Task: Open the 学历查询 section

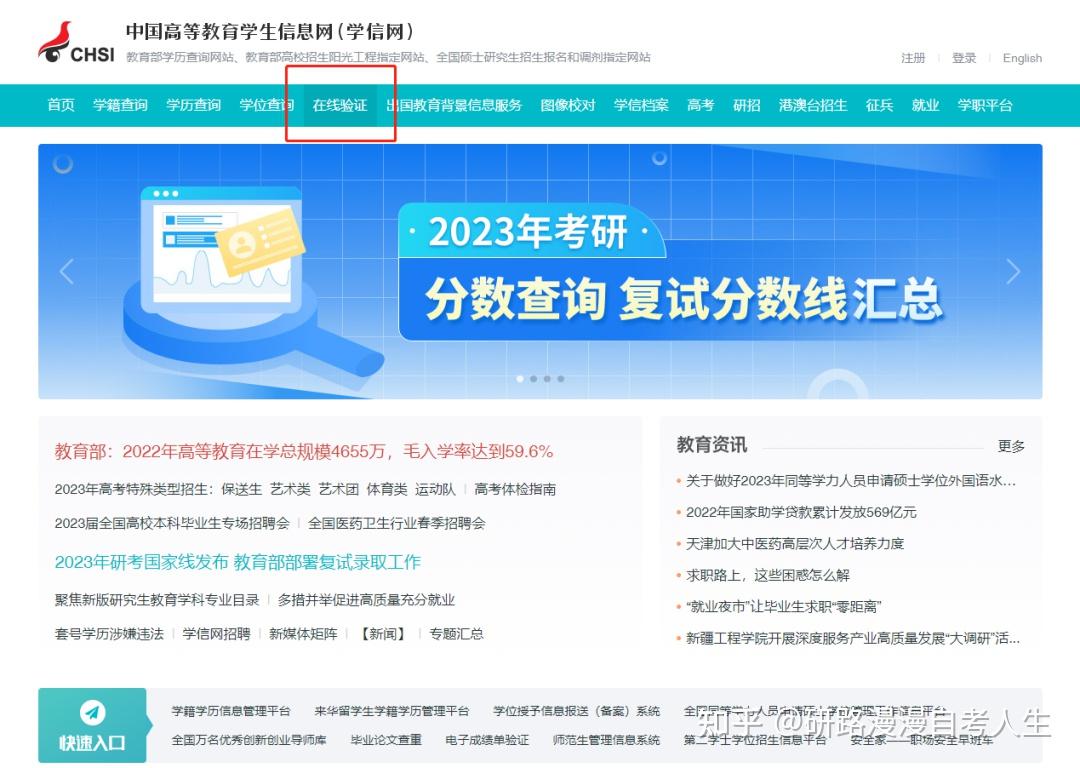Action: click(x=192, y=105)
